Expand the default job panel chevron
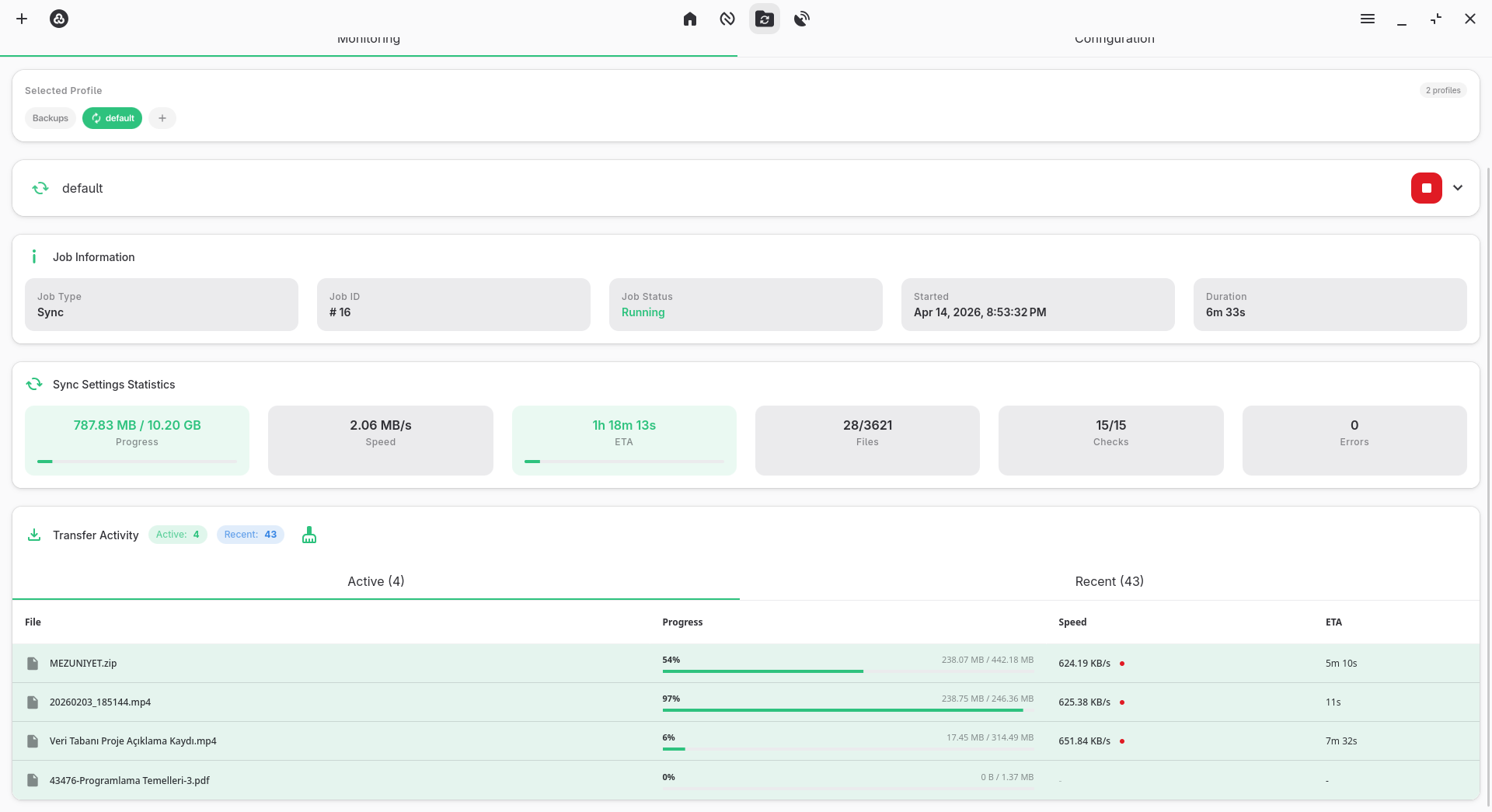The width and height of the screenshot is (1492, 812). pos(1458,188)
